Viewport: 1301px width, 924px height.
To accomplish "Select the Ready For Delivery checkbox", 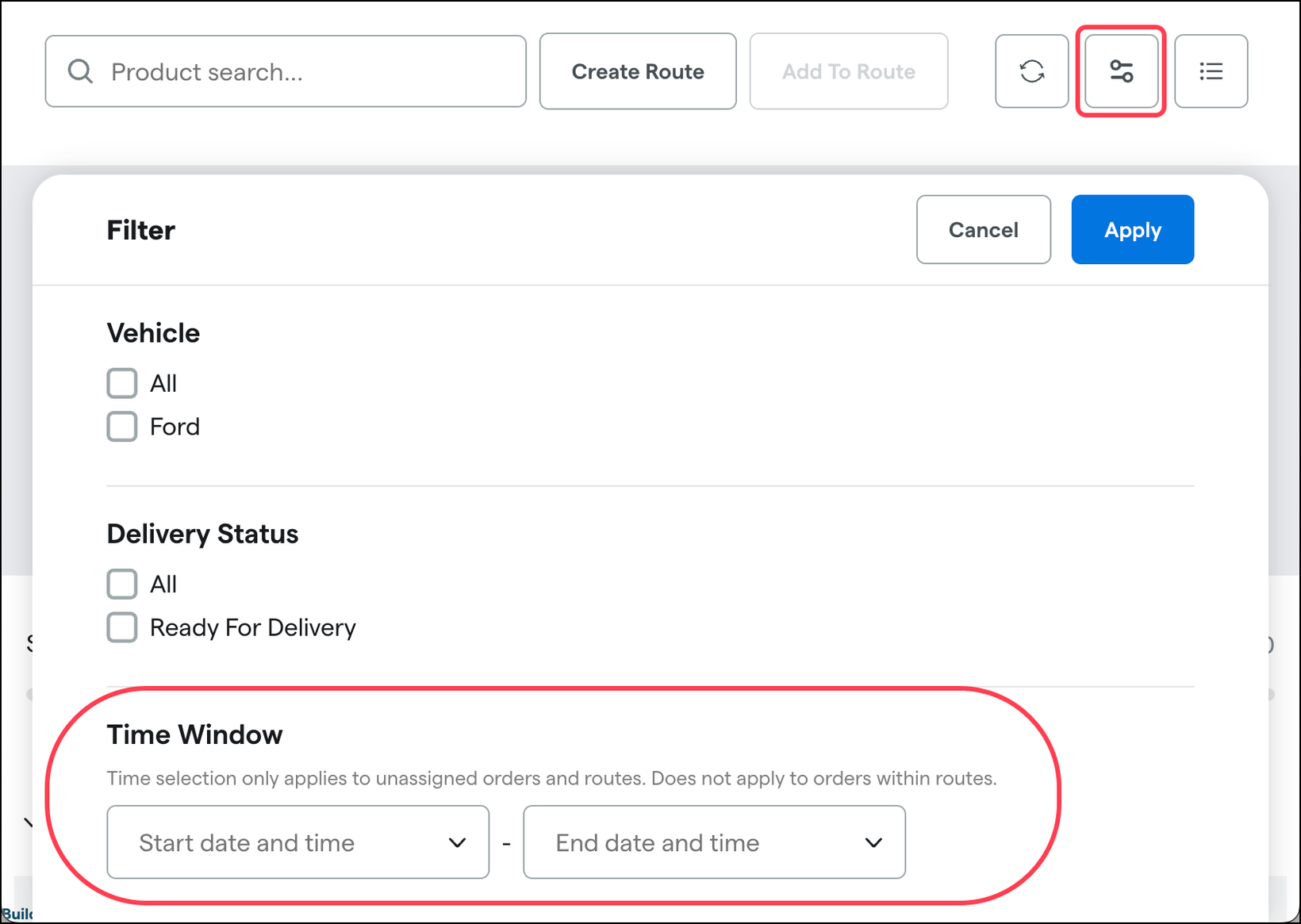I will pos(122,627).
